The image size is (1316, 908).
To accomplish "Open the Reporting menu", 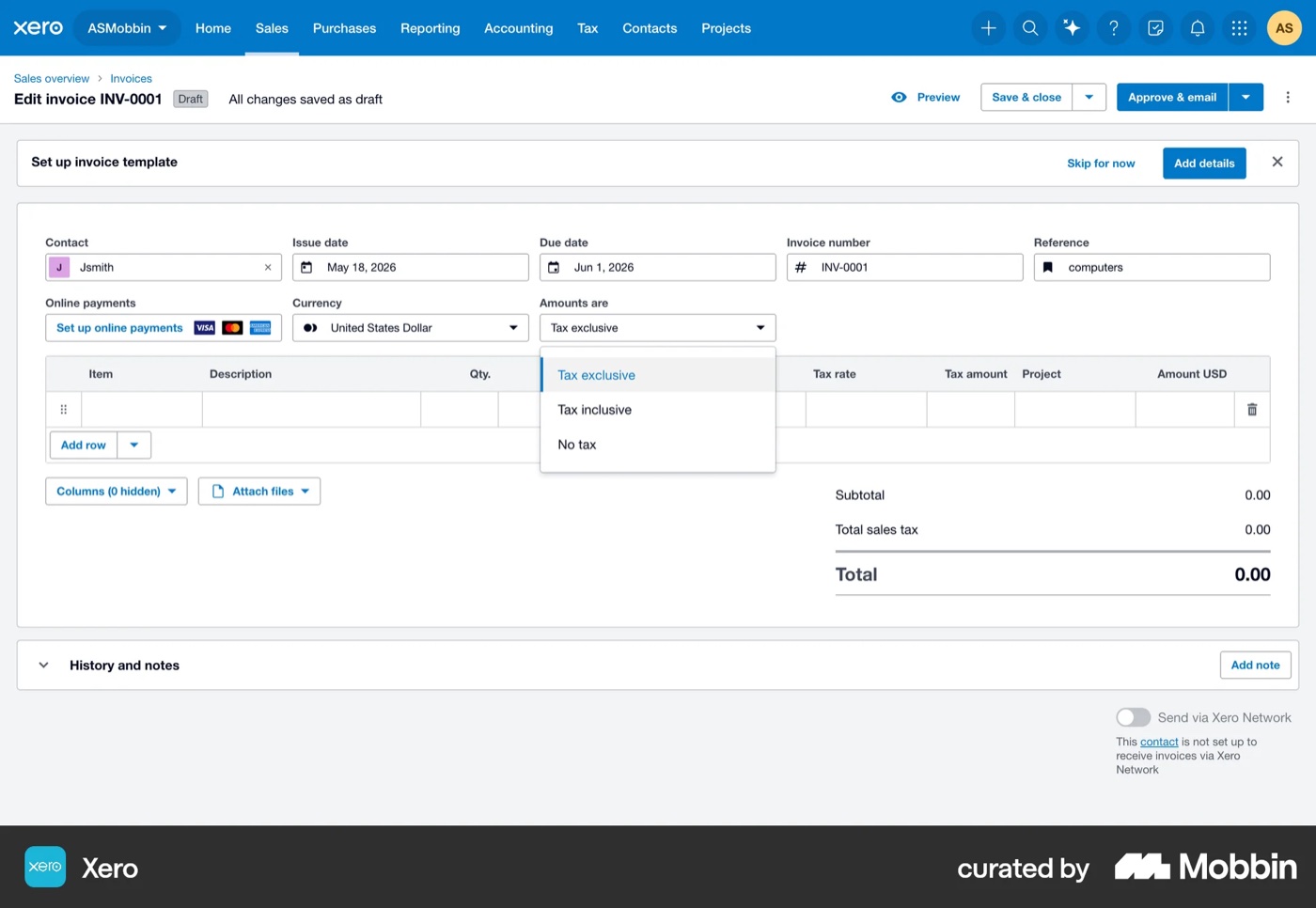I will click(x=431, y=28).
